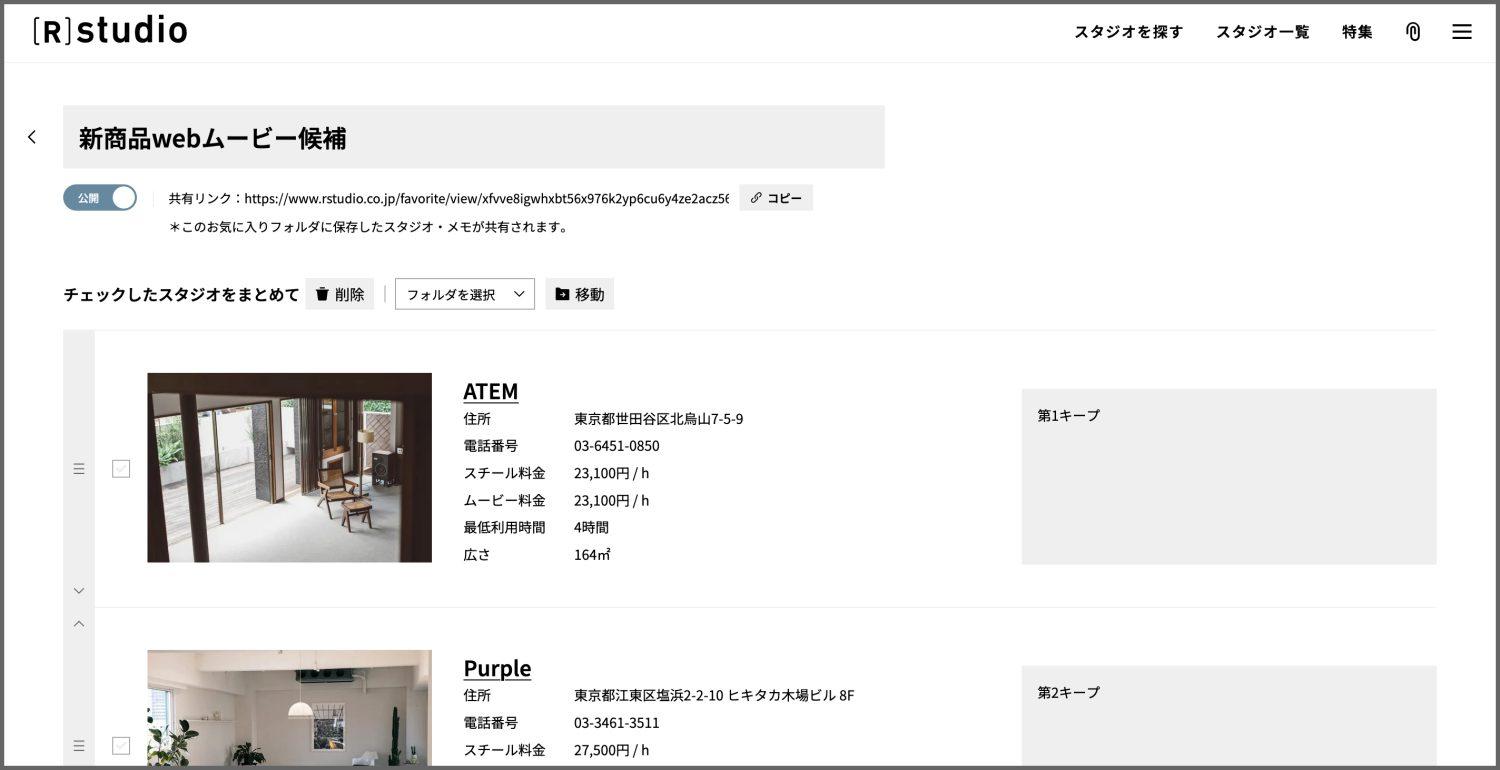Check the Purple studio checkbox
The height and width of the screenshot is (770, 1500).
click(121, 745)
